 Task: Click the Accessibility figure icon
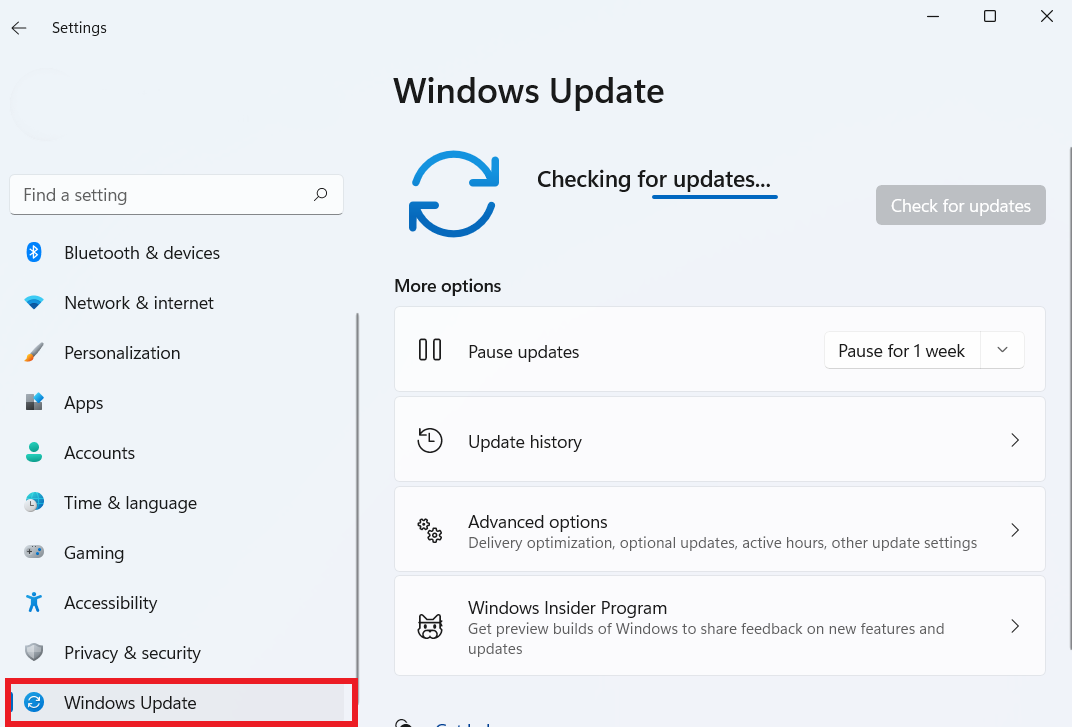point(34,602)
